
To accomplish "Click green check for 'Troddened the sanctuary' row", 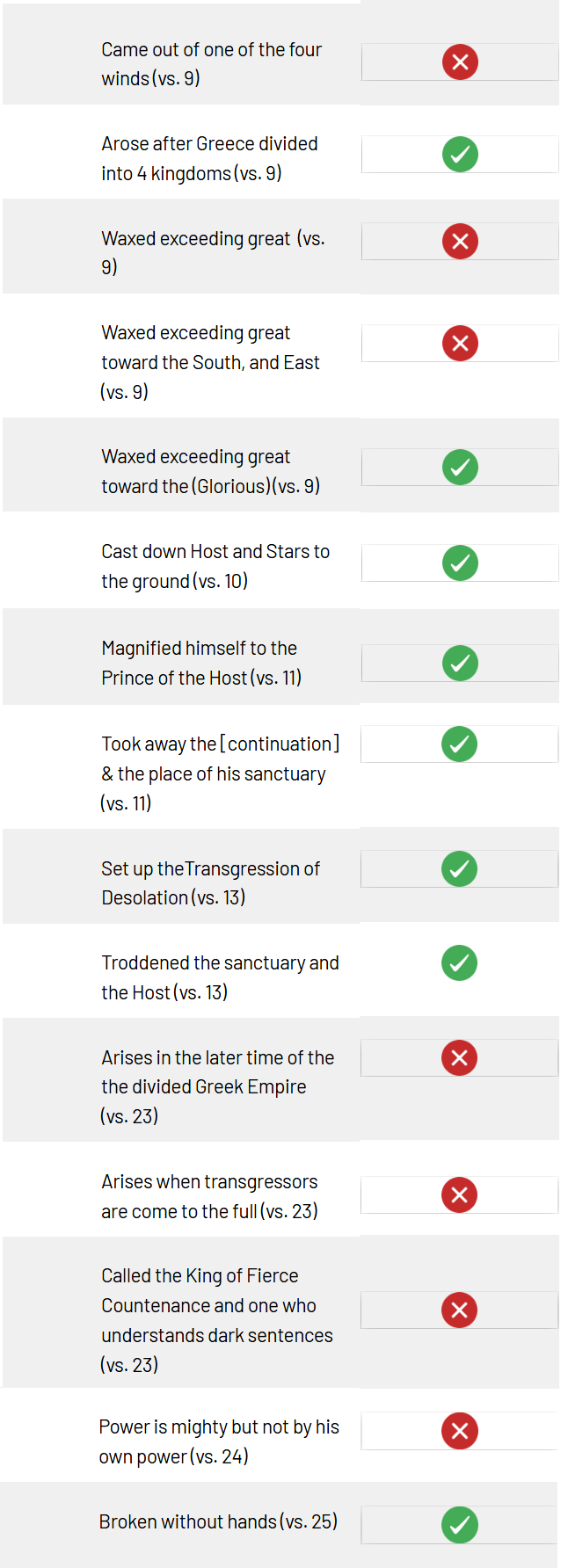I will point(459,963).
